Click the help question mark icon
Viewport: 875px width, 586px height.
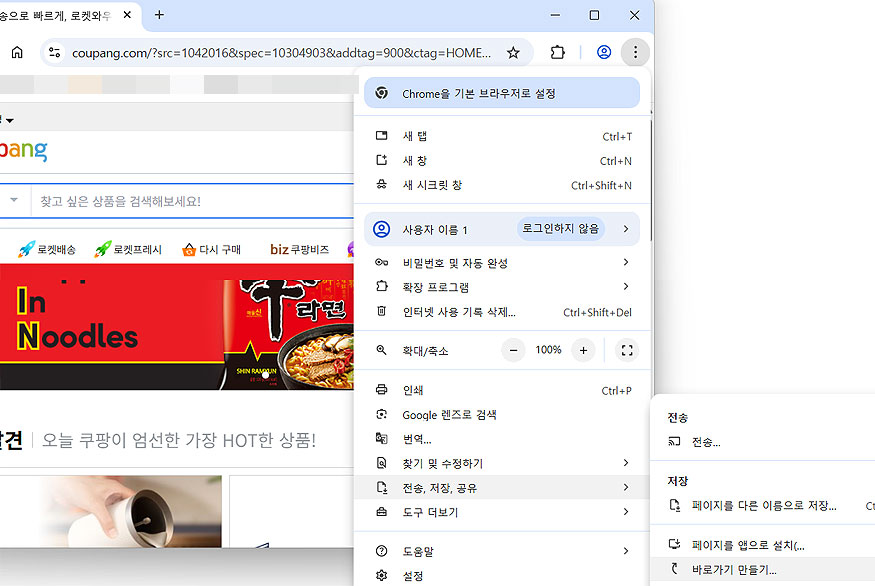382,551
